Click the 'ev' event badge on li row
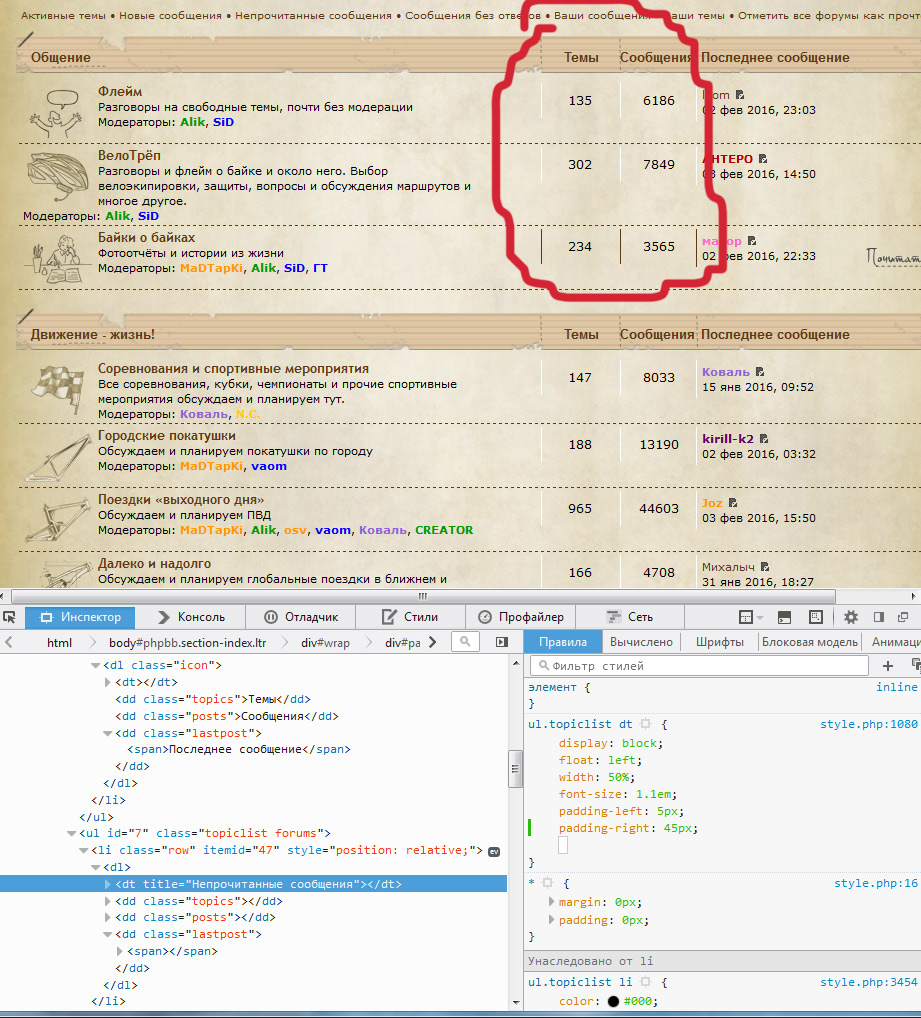This screenshot has height=1018, width=921. pos(493,851)
